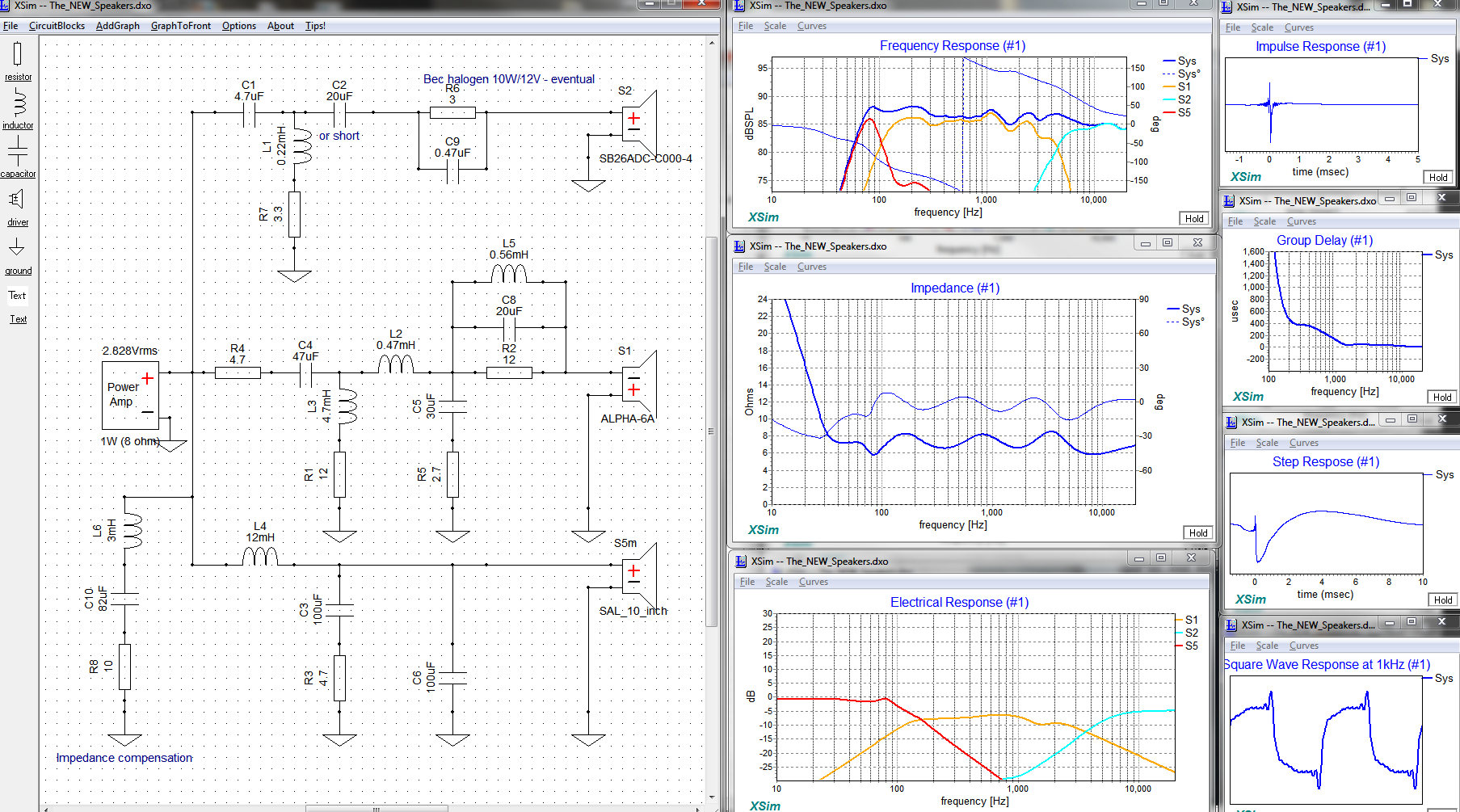Click the Sys° legend entry in Impedance graph
Screen dimensions: 1460x812
coord(1185,322)
